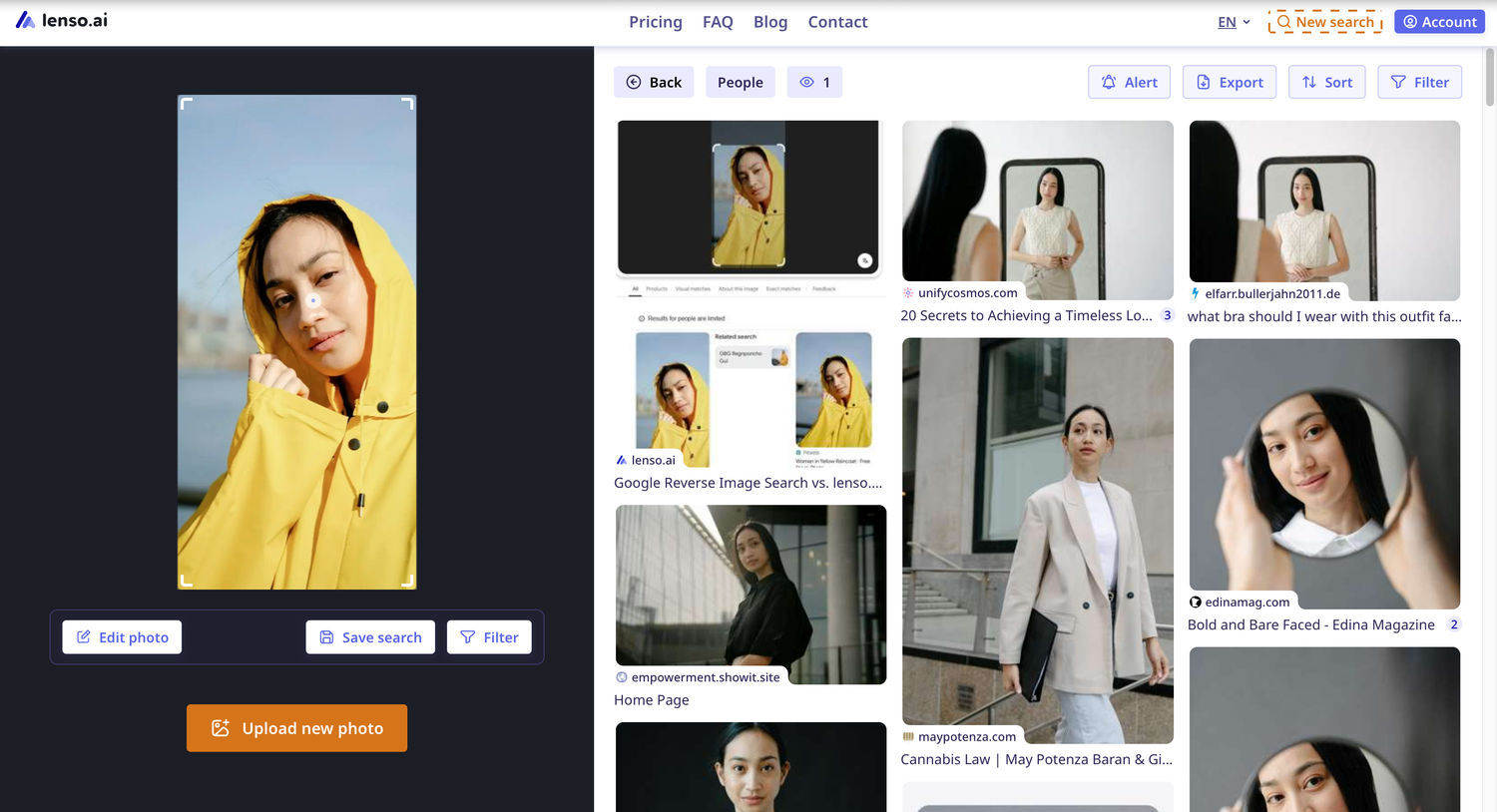This screenshot has width=1497, height=812.
Task: Open 'what bra should I wear' result title
Action: click(1324, 316)
